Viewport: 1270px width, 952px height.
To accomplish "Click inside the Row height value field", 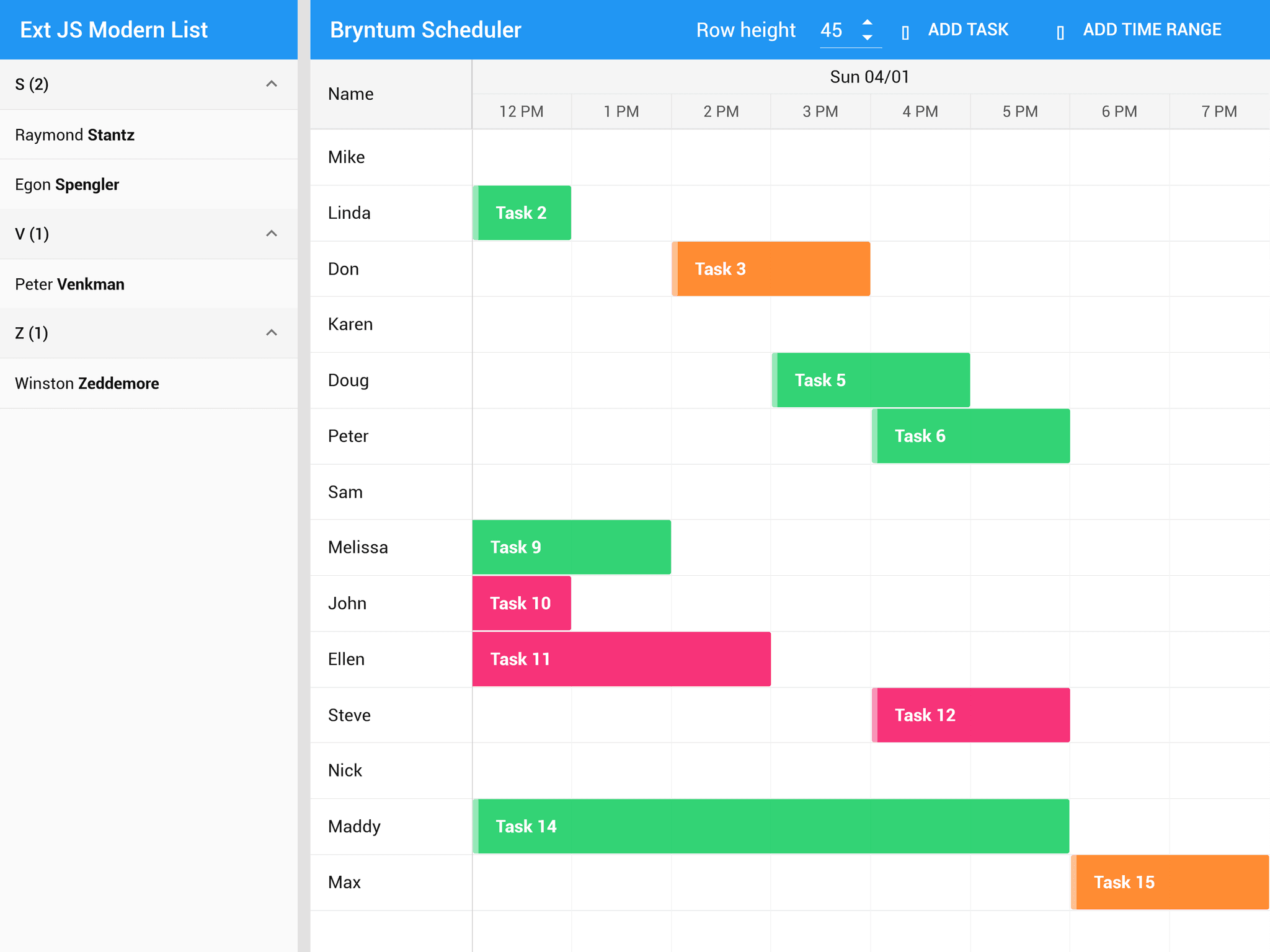I will tap(832, 30).
